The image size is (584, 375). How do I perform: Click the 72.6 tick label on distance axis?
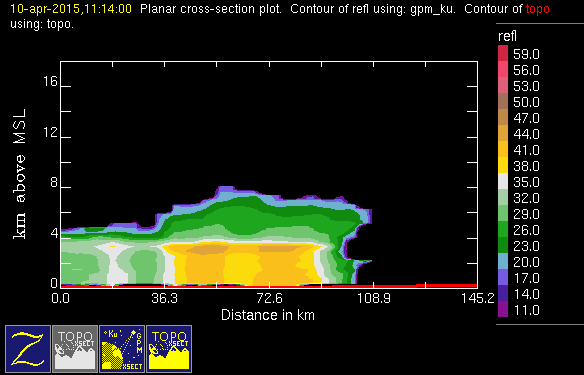click(x=269, y=299)
